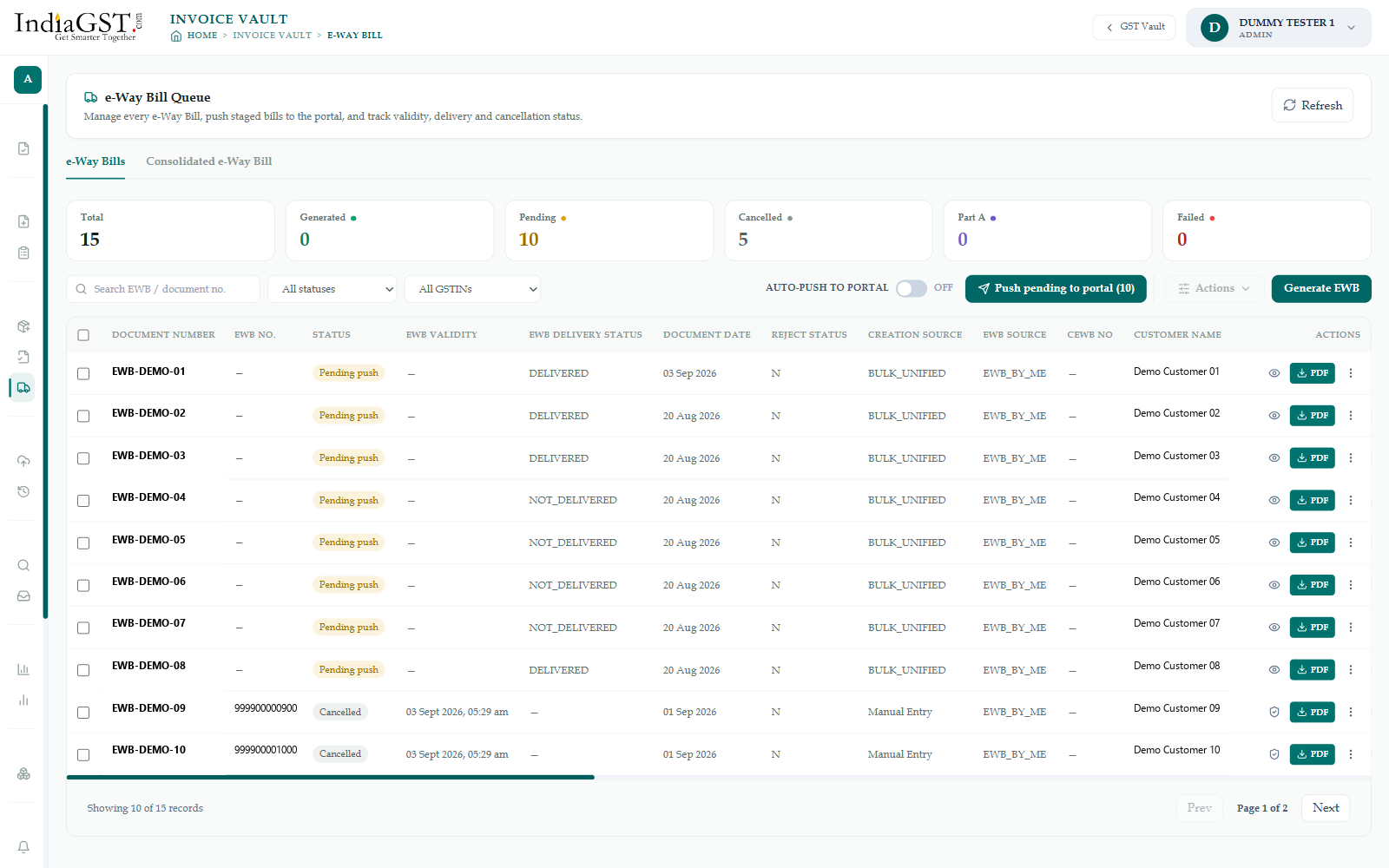The width and height of the screenshot is (1389, 868).
Task: Click the clipboard icon in sidebar
Action: pyautogui.click(x=23, y=253)
